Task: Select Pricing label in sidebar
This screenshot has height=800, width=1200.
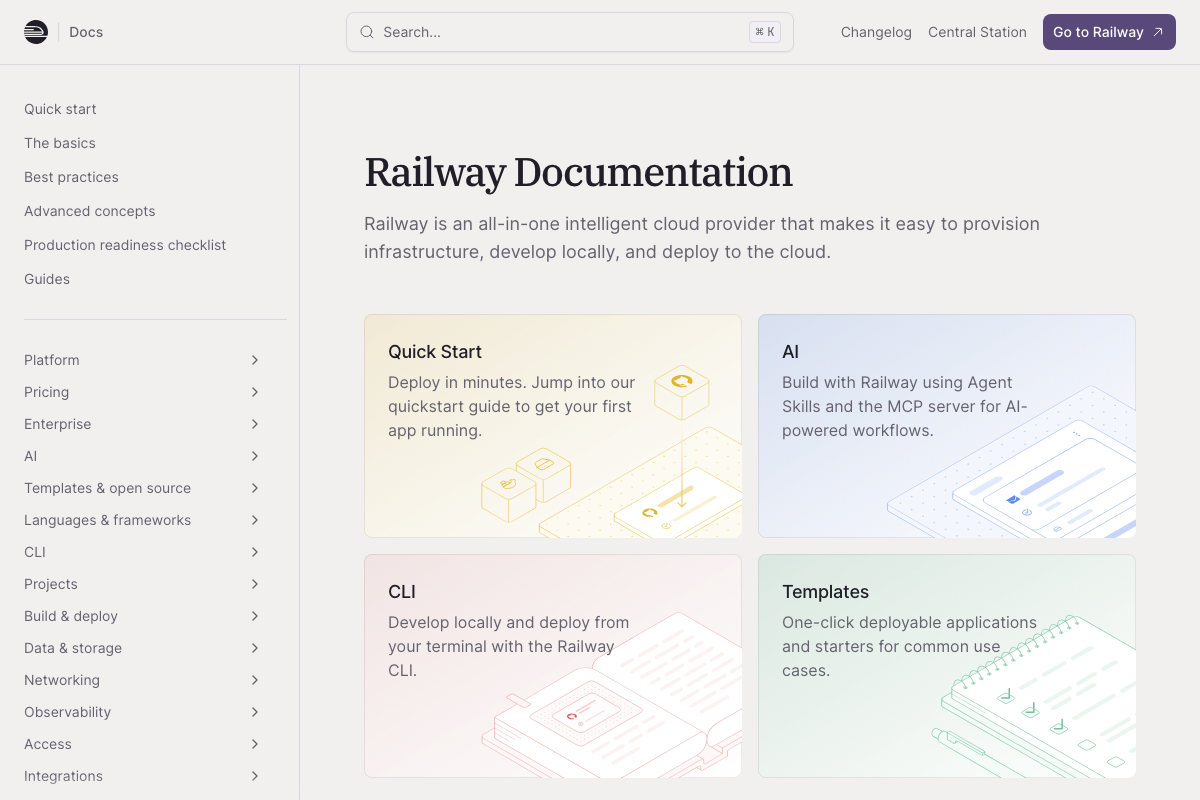Action: click(47, 392)
